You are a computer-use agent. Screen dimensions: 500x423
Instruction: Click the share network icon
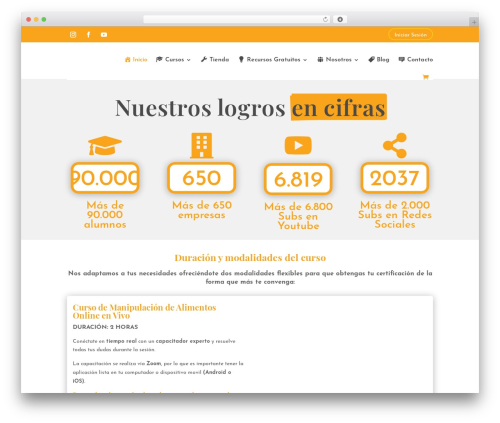(x=395, y=145)
